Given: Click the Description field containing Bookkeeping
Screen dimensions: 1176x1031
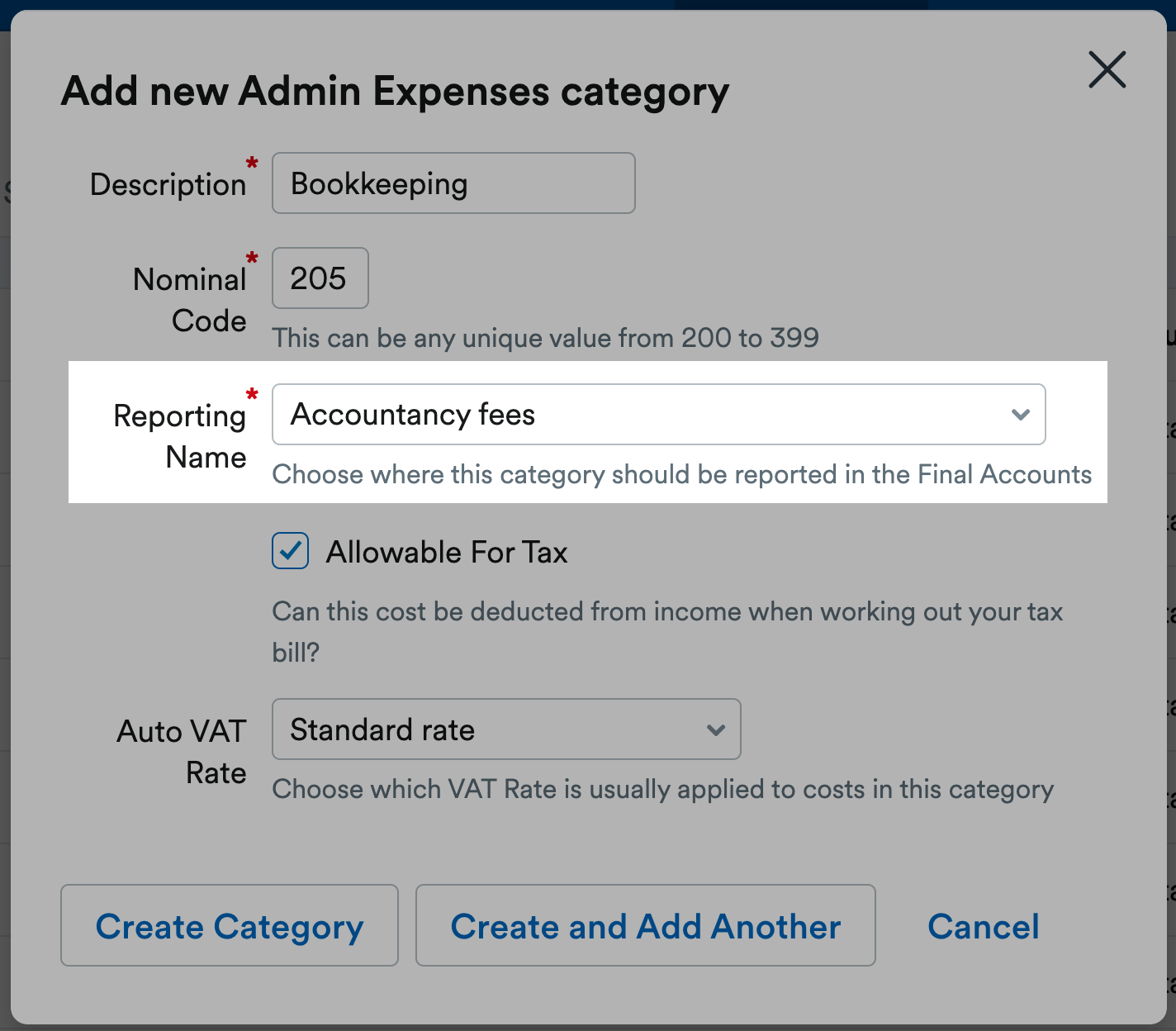Looking at the screenshot, I should [453, 183].
